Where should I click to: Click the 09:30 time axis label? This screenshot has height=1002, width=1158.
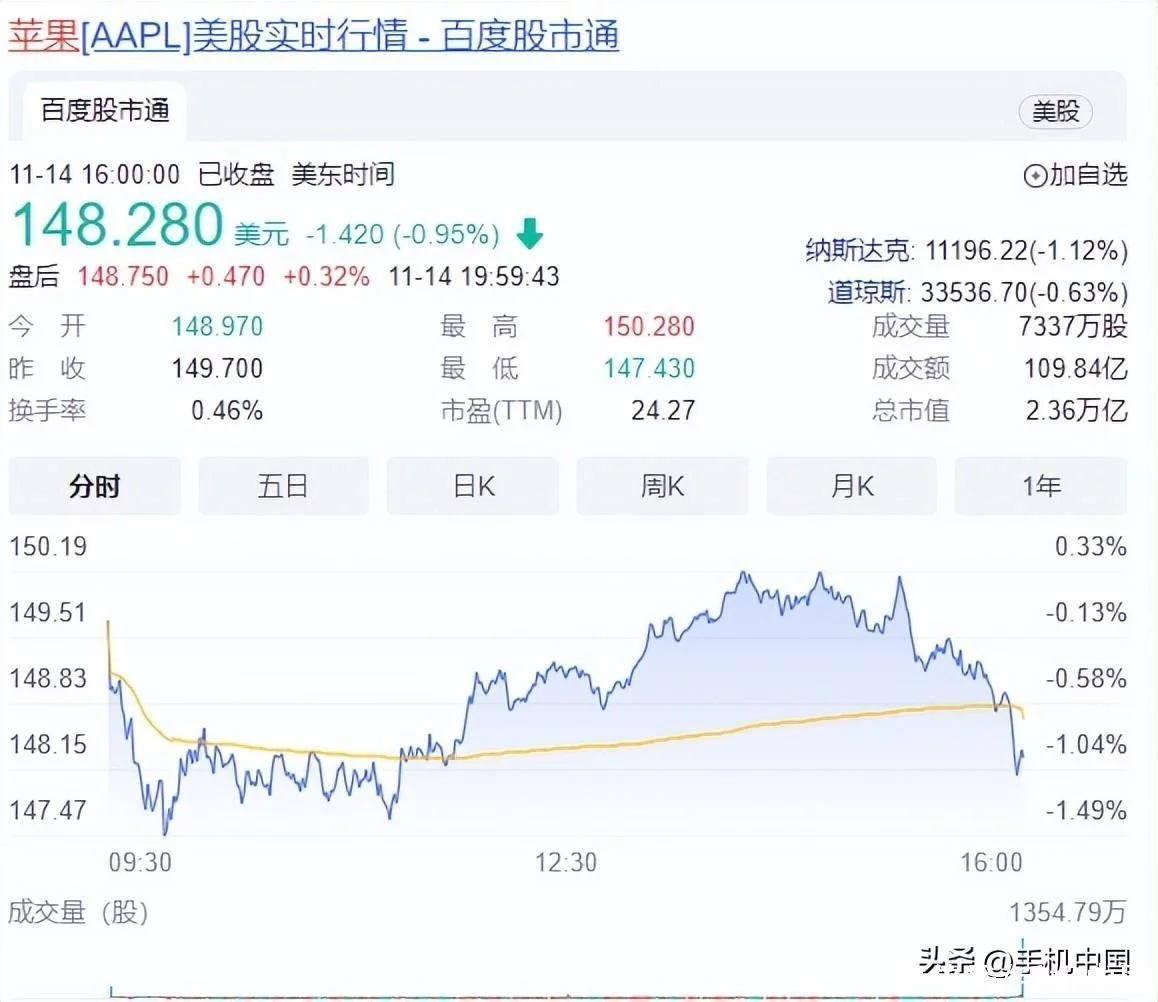[140, 862]
